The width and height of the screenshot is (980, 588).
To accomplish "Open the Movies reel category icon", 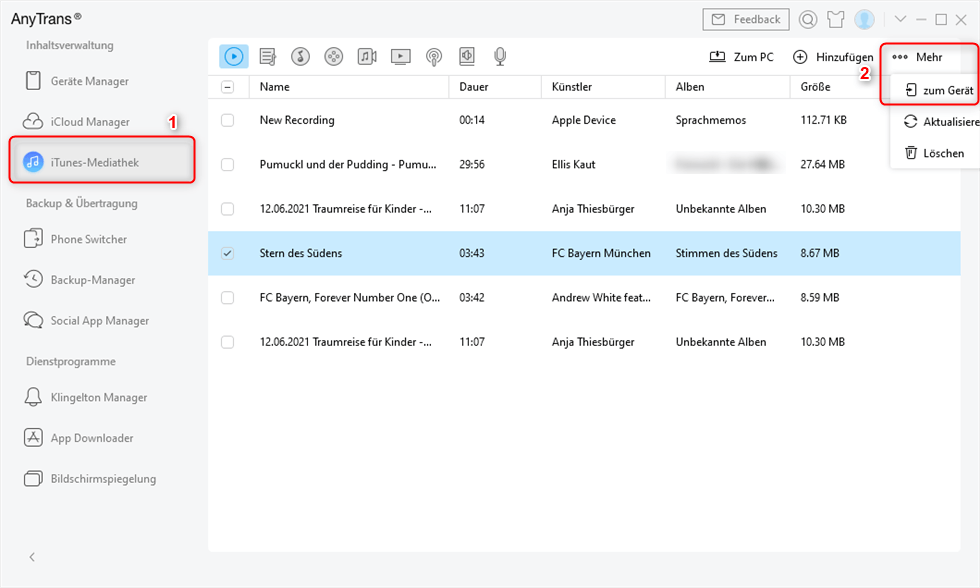I will (x=334, y=57).
